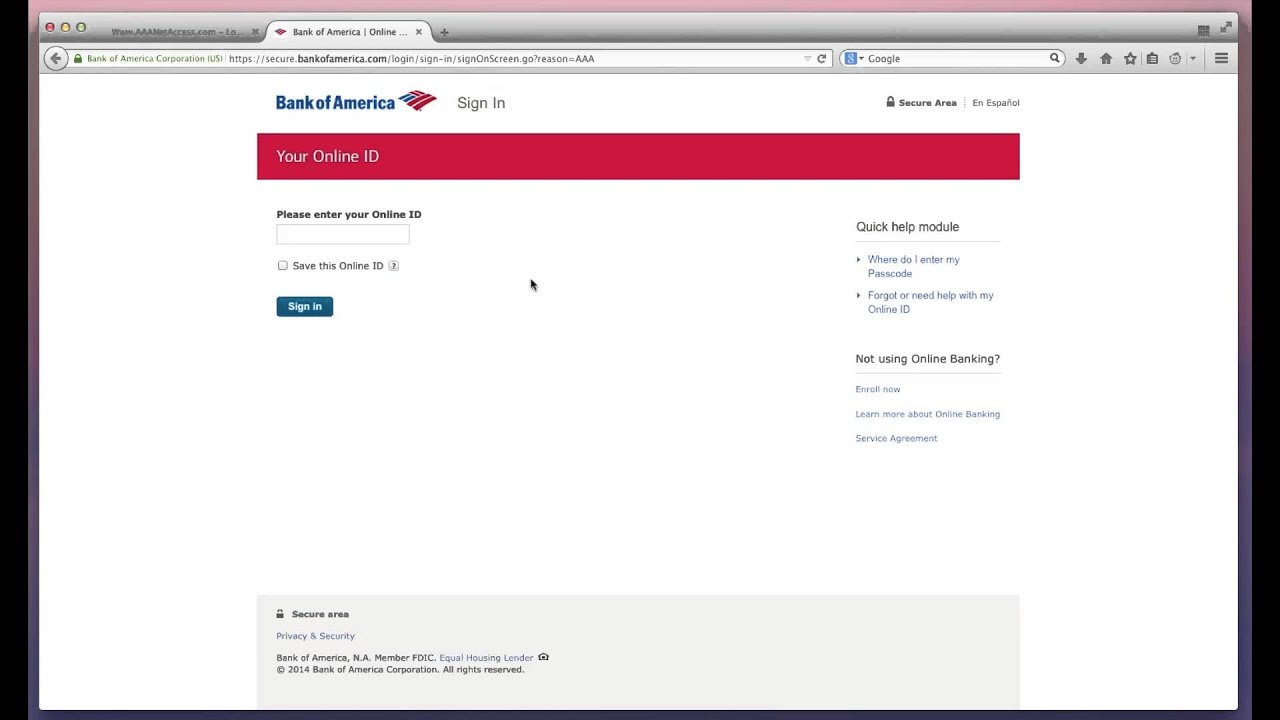Expand the add-on icon dropdown arrow
Viewport: 1280px width, 720px height.
[1192, 59]
